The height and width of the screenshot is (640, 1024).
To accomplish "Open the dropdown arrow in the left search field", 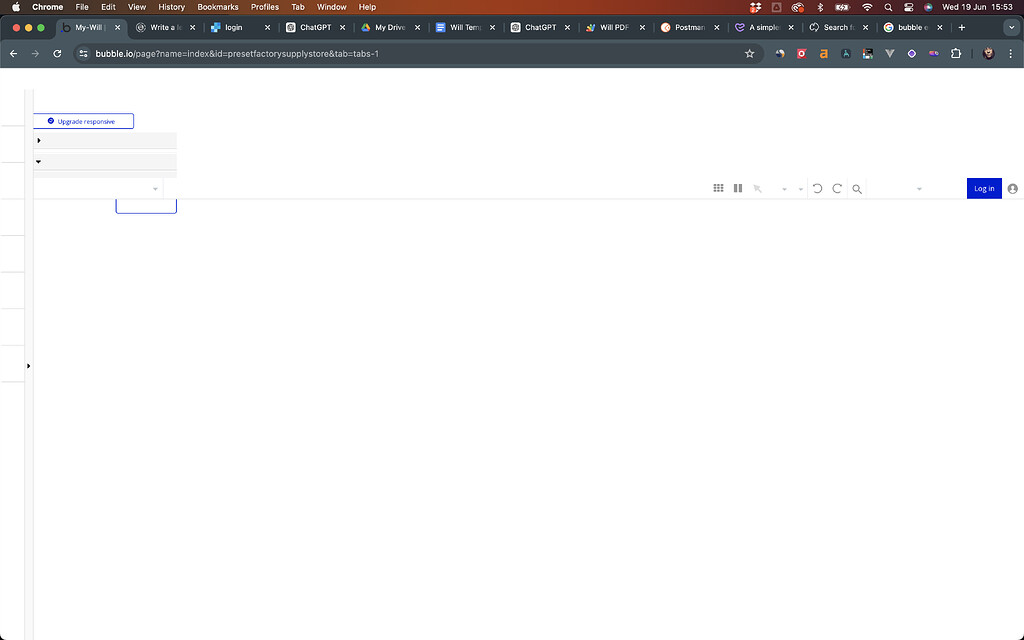I will [155, 188].
